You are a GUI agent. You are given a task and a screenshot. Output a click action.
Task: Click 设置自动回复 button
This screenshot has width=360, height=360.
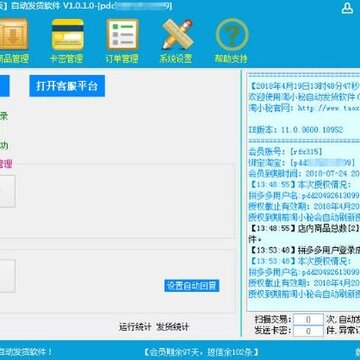(x=192, y=286)
